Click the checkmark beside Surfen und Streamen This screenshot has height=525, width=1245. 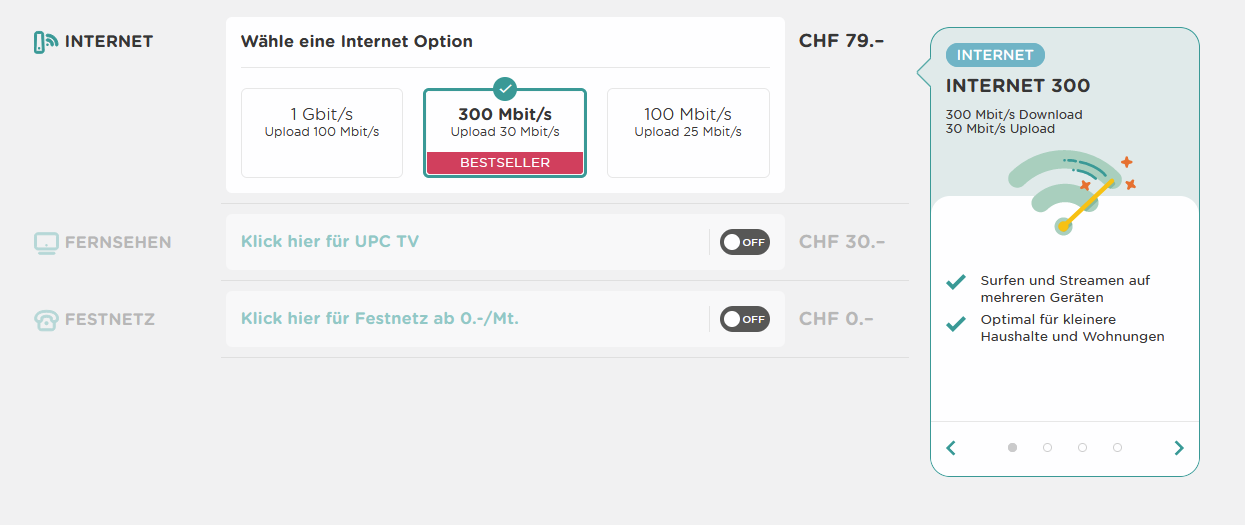(x=956, y=282)
